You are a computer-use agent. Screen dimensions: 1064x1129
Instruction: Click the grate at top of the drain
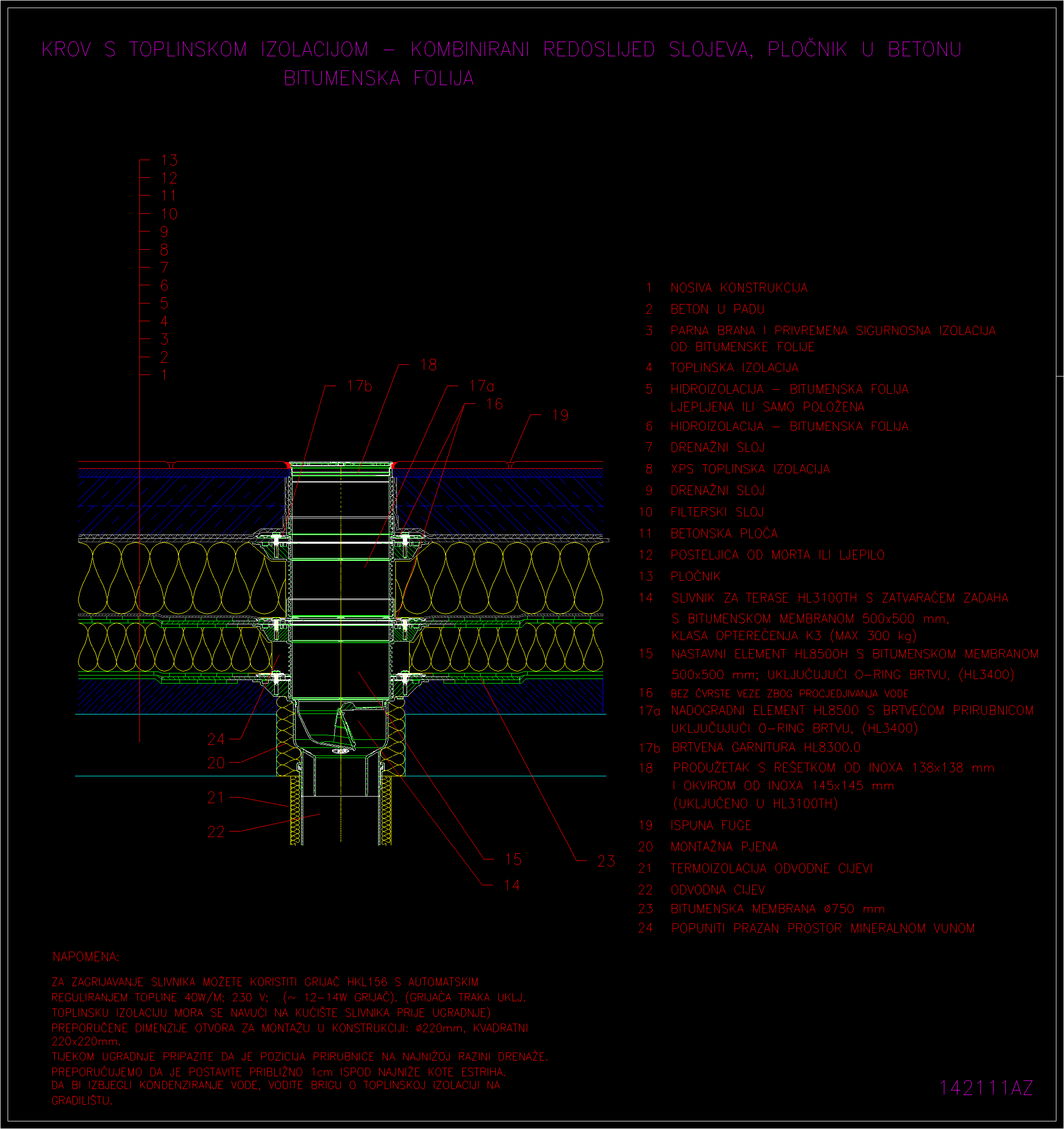pyautogui.click(x=341, y=465)
